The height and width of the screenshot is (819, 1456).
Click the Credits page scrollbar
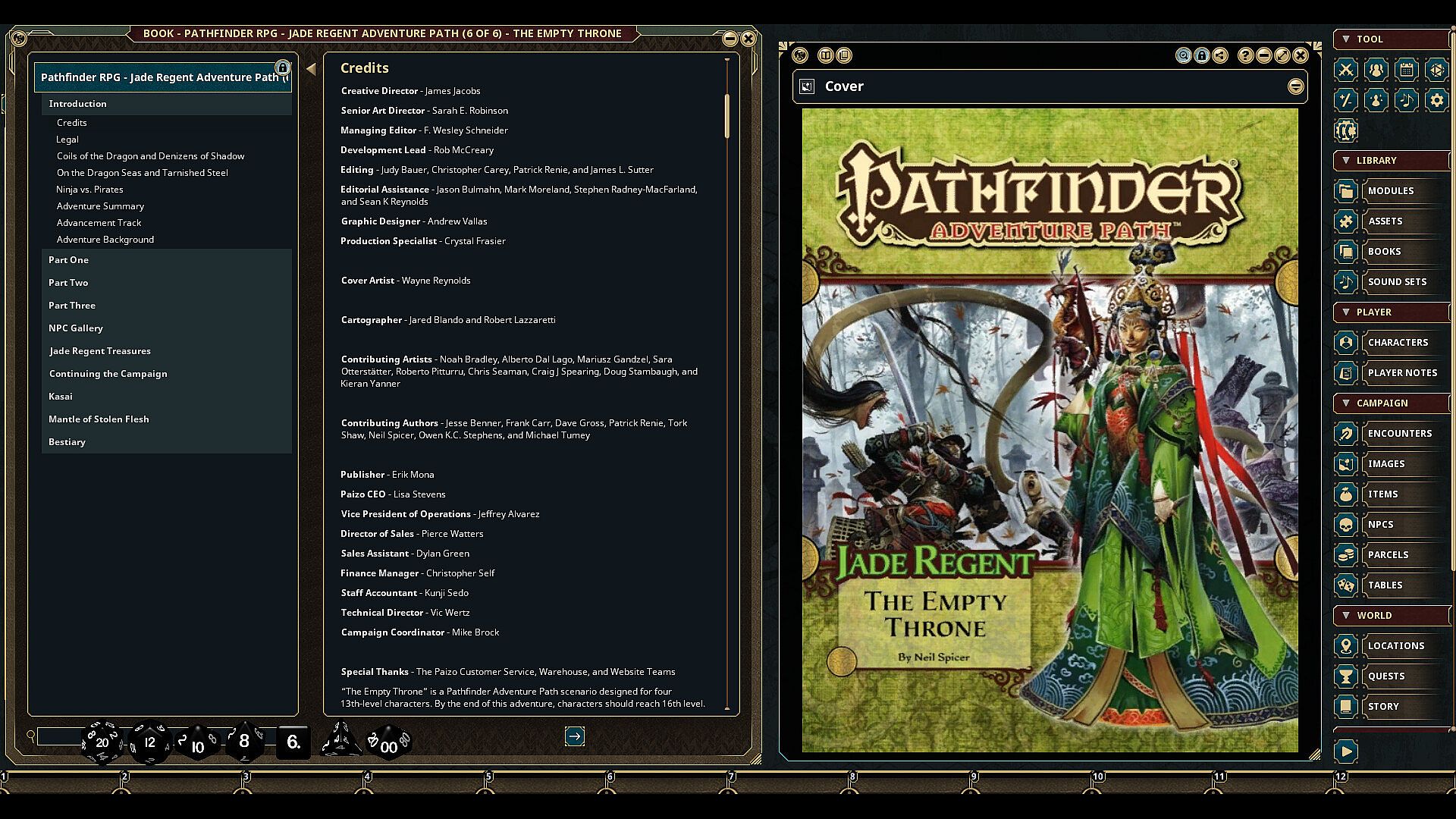tap(727, 116)
